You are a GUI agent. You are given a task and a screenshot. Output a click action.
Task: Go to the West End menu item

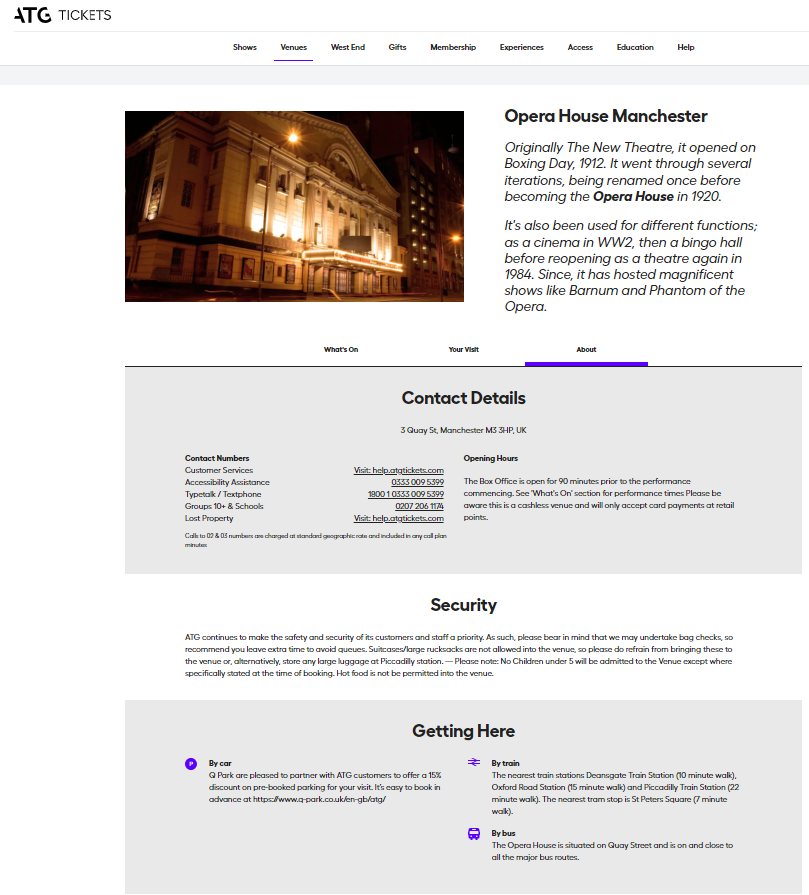[348, 47]
